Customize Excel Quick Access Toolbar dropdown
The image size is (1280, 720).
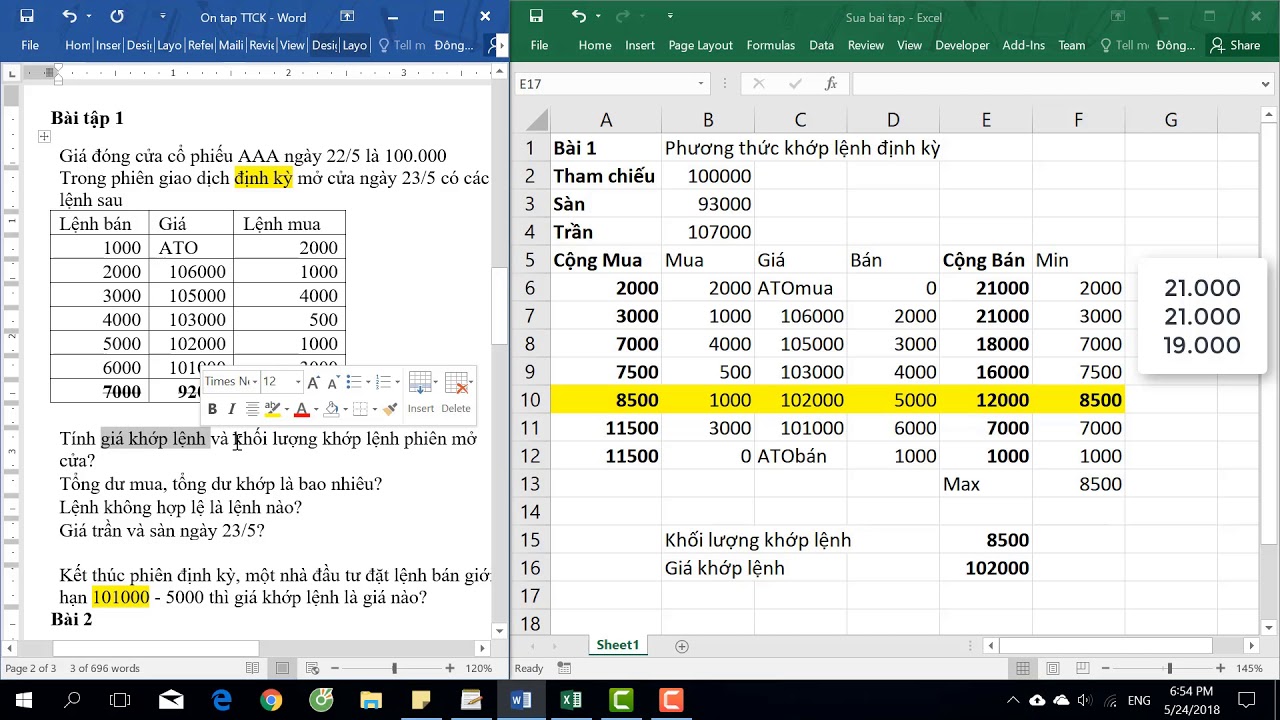coord(669,16)
